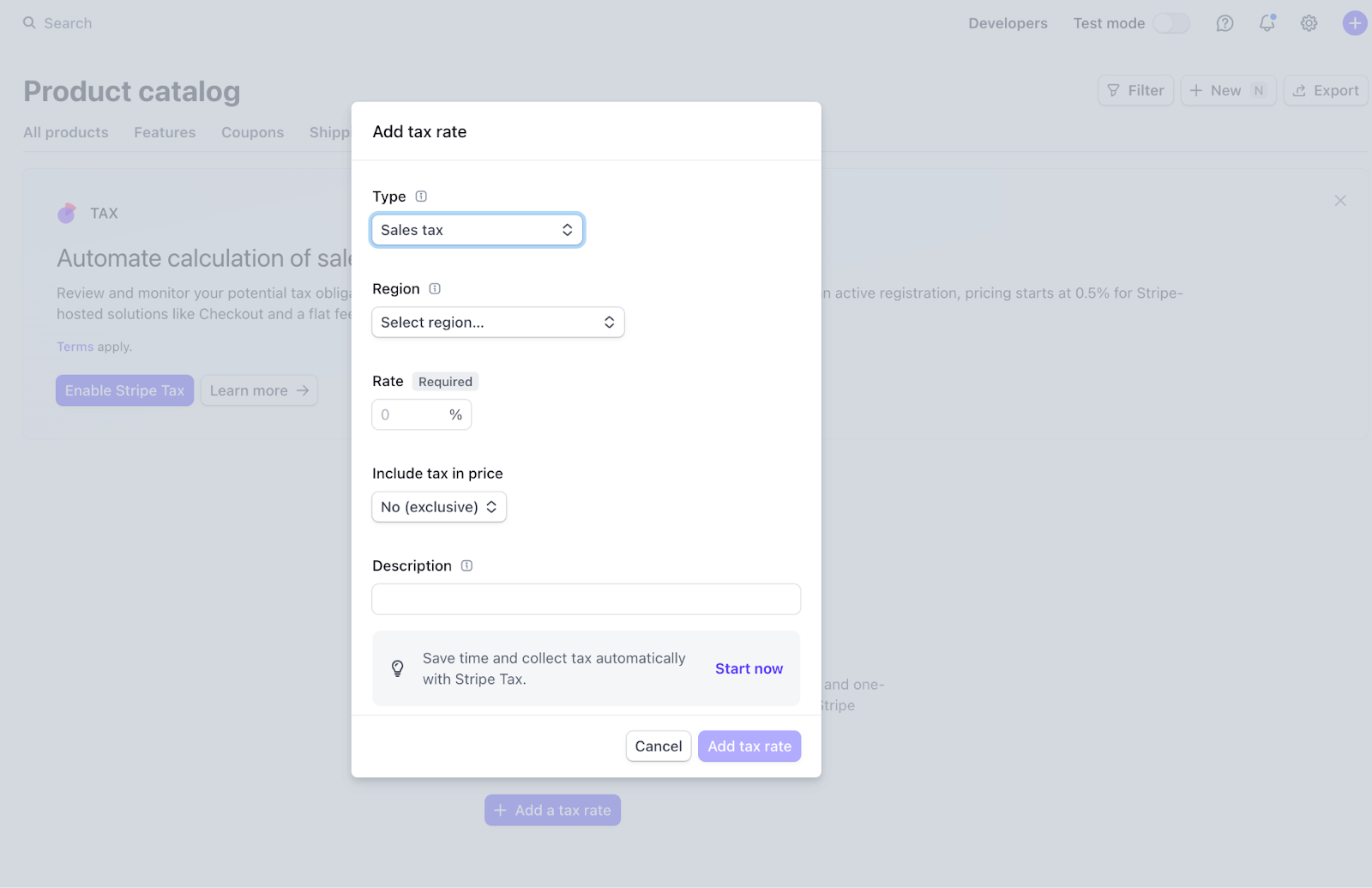
Task: Open the Terms link
Action: pos(75,347)
